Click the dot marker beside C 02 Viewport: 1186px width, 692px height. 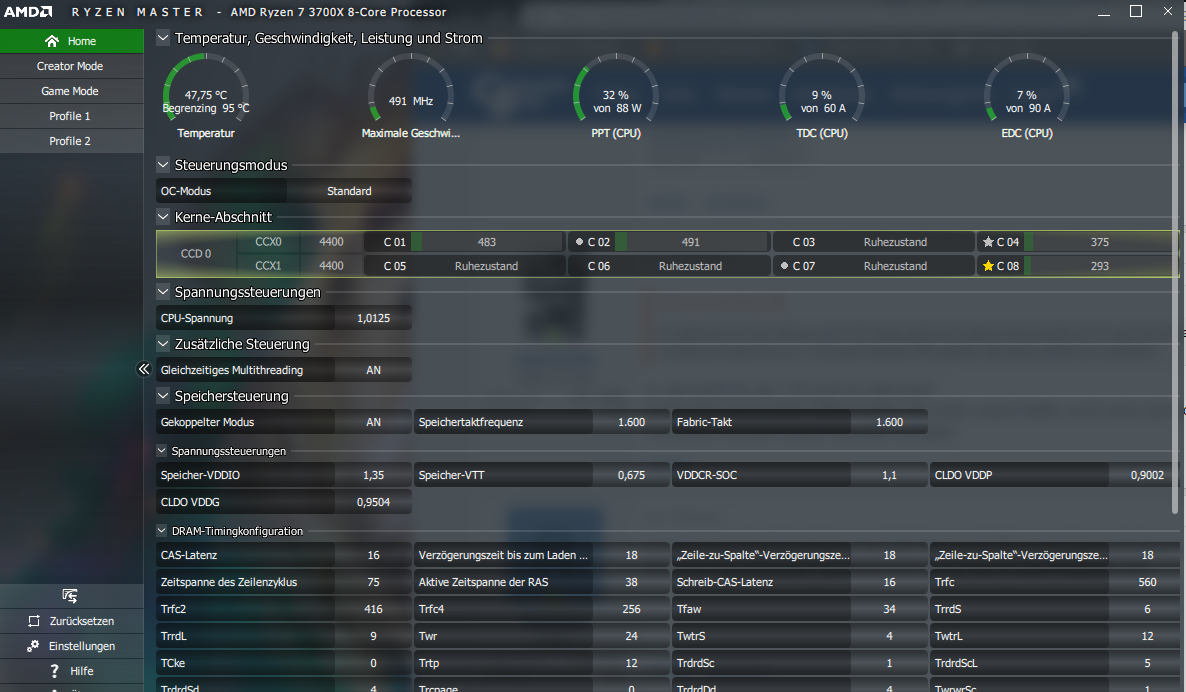pos(579,242)
